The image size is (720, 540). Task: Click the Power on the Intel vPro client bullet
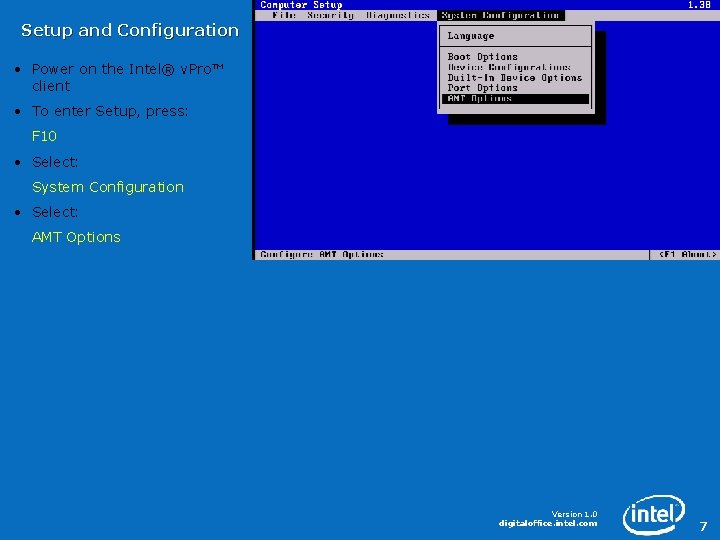coord(128,77)
